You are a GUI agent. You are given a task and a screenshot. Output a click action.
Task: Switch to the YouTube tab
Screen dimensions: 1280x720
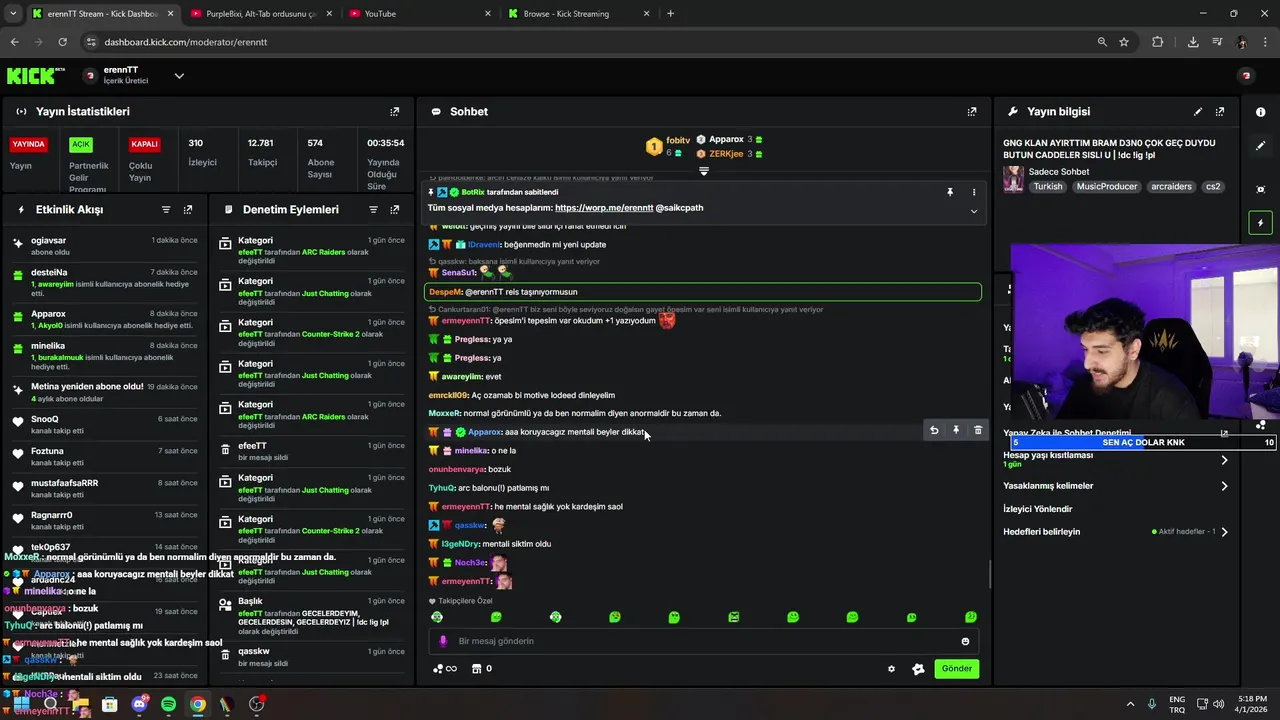420,14
